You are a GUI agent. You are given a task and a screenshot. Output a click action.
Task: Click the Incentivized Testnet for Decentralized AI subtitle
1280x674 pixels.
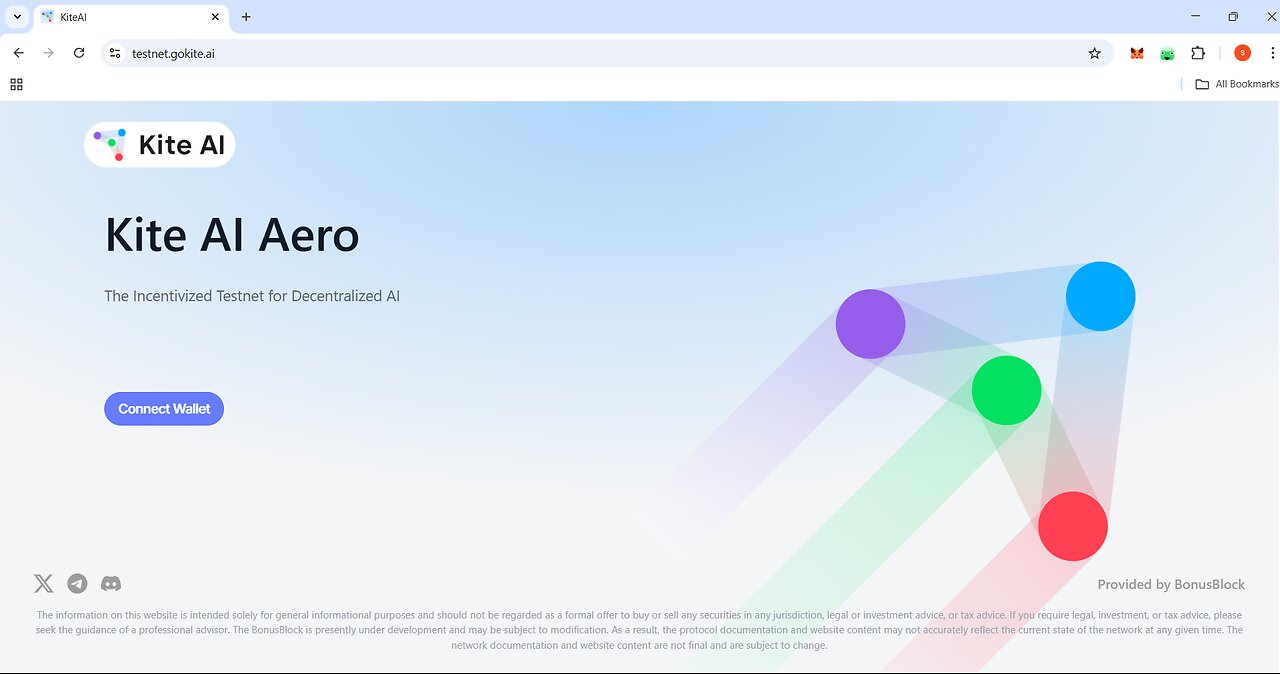[x=252, y=296]
